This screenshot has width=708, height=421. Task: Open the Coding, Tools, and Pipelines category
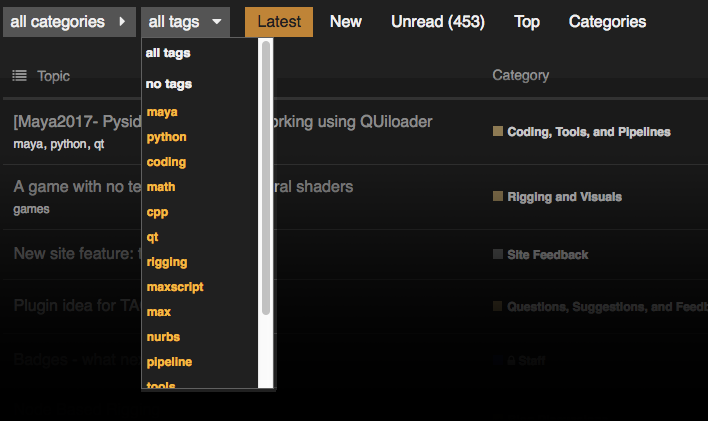pyautogui.click(x=589, y=132)
